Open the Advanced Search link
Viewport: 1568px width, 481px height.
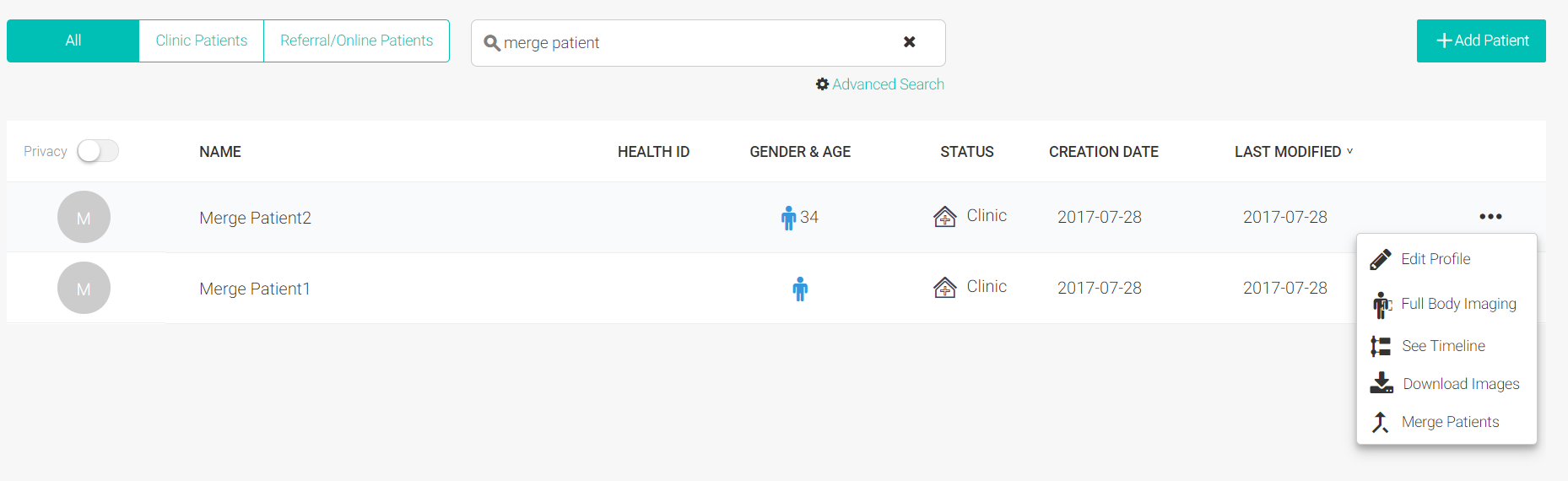coord(888,84)
